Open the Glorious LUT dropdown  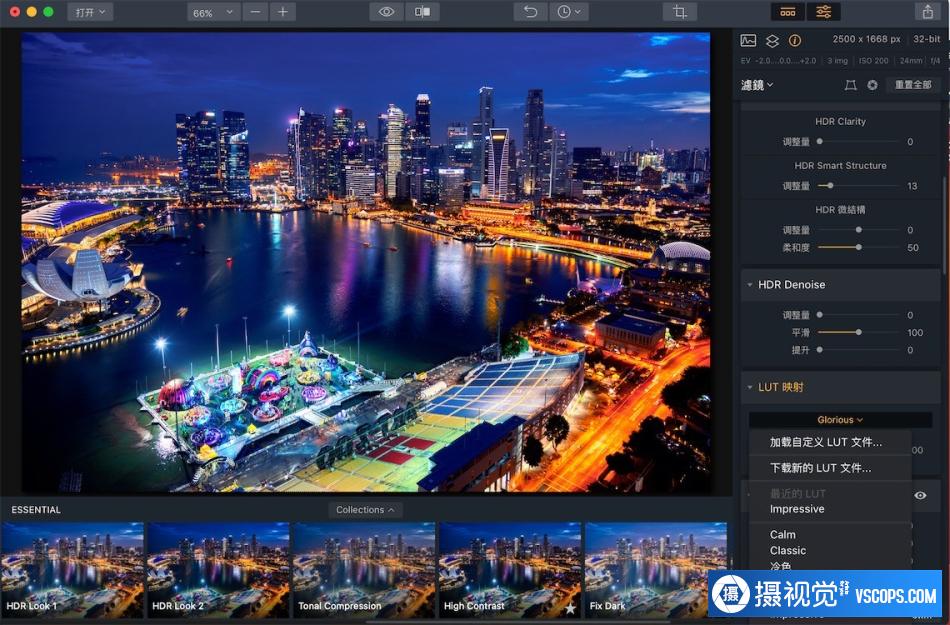point(840,420)
